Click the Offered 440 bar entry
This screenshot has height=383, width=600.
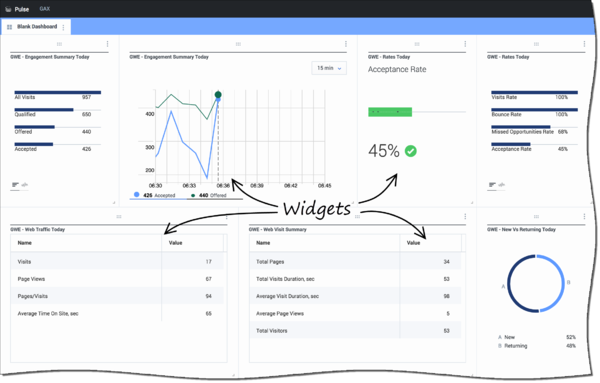58,129
